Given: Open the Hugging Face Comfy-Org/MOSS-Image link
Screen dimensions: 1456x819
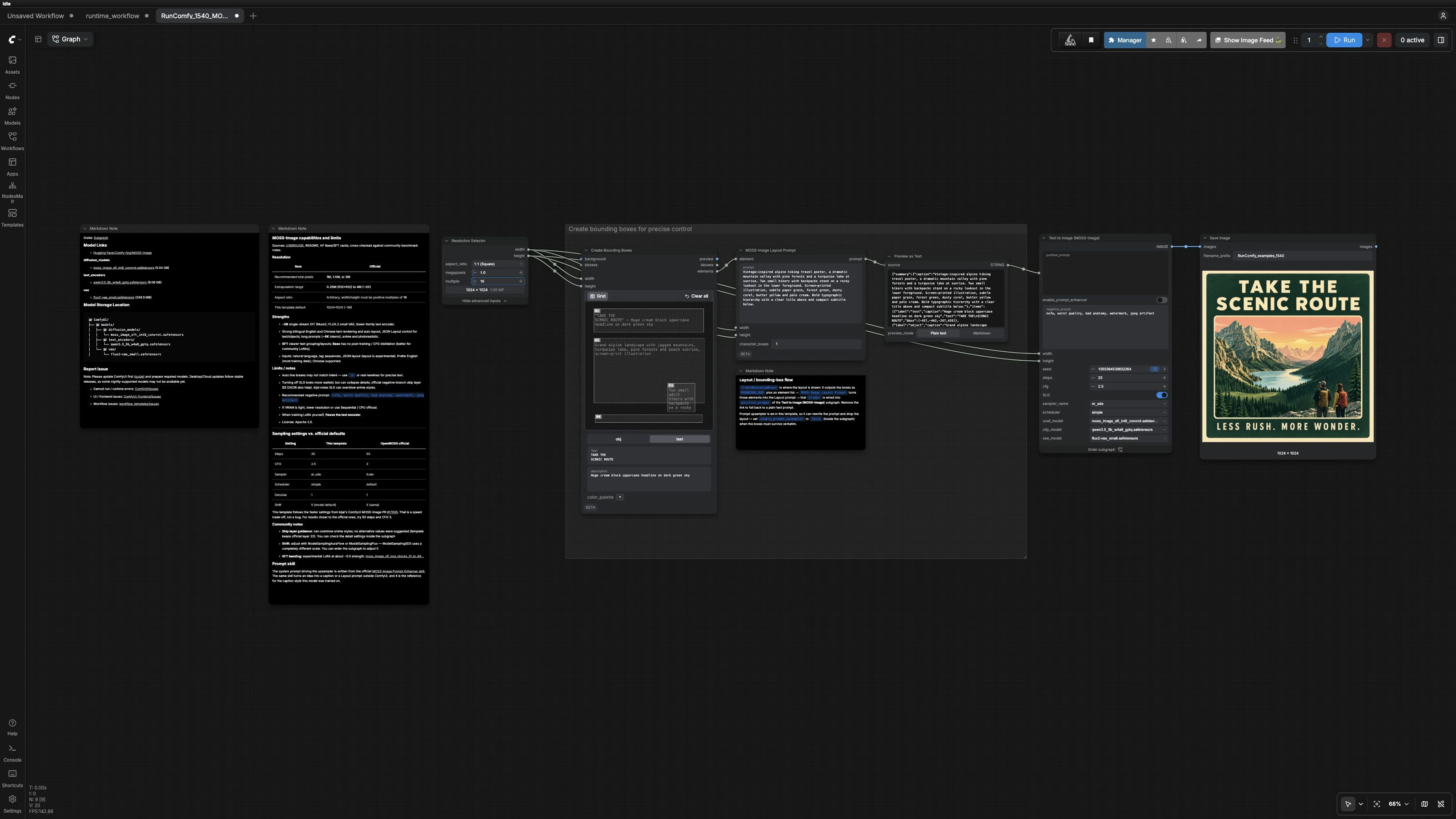Looking at the screenshot, I should coord(122,253).
